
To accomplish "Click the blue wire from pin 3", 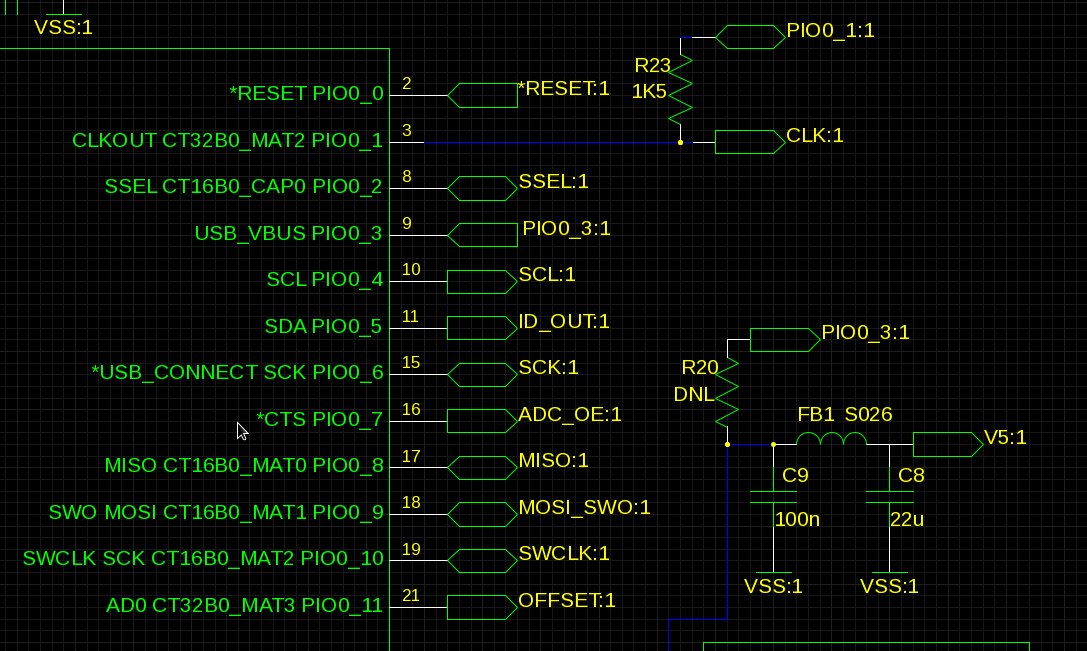I will click(550, 142).
